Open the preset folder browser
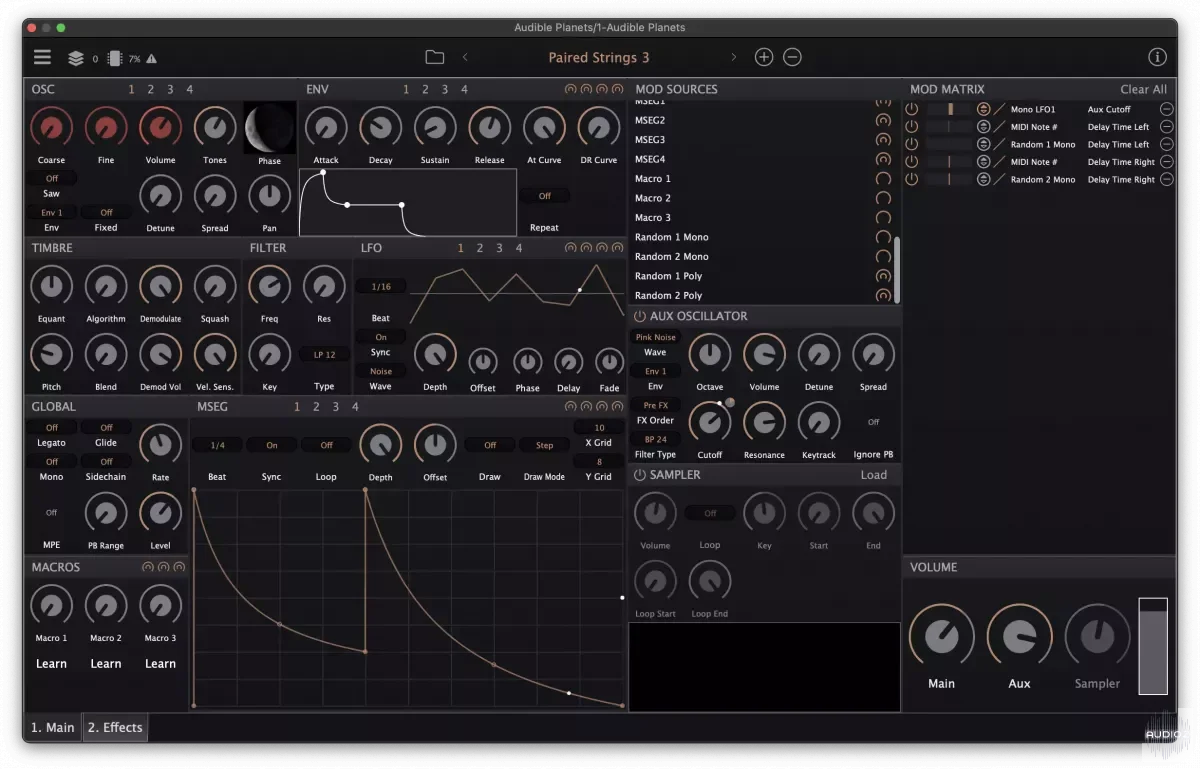The width and height of the screenshot is (1200, 769). tap(434, 57)
